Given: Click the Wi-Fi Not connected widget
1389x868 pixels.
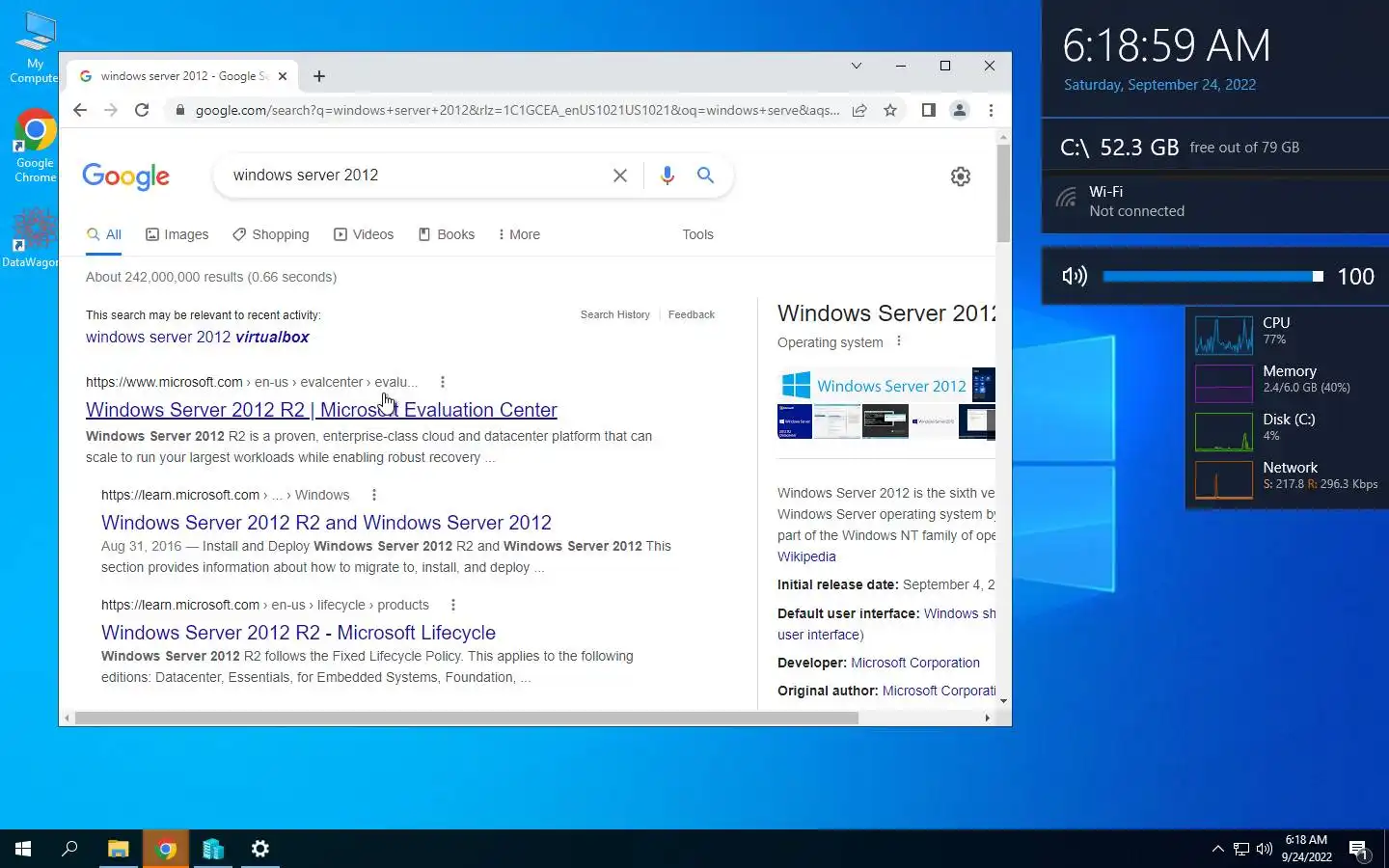Looking at the screenshot, I should (1215, 201).
